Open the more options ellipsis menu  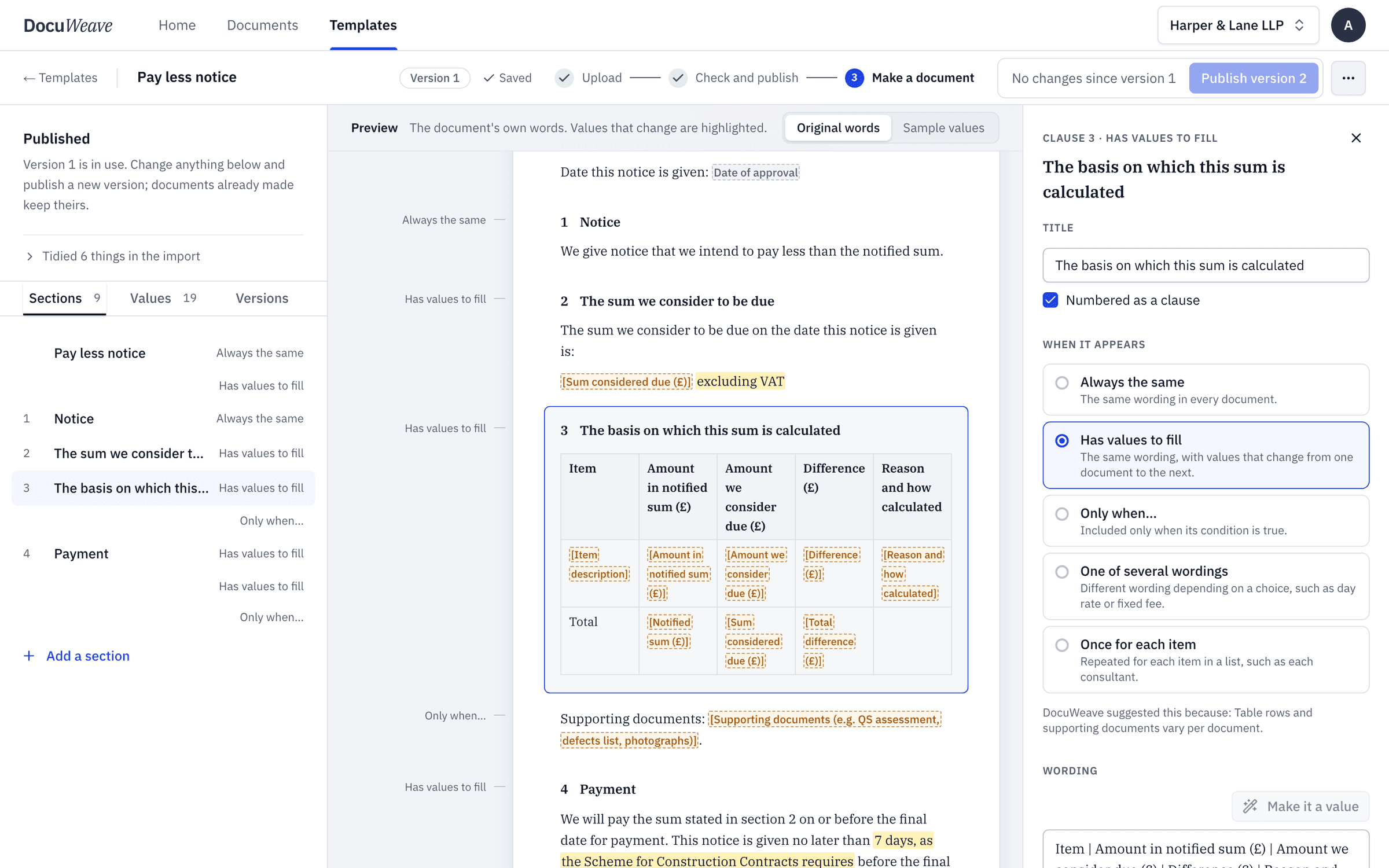click(x=1348, y=78)
